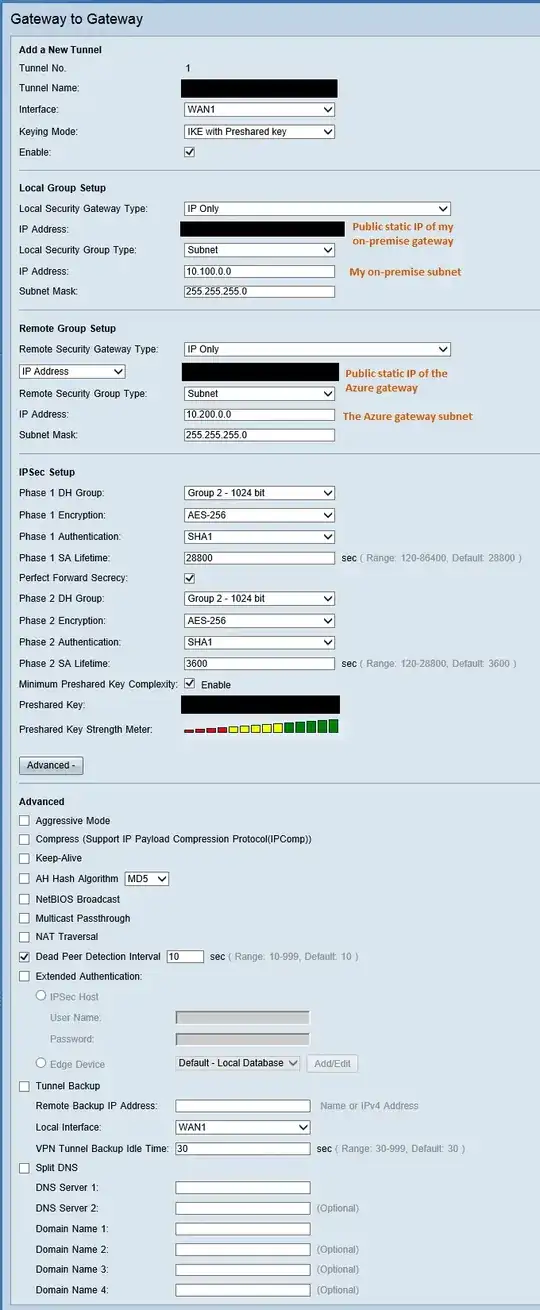
Task: Edit Phase 1 SA Lifetime 28800 field
Action: 259,557
